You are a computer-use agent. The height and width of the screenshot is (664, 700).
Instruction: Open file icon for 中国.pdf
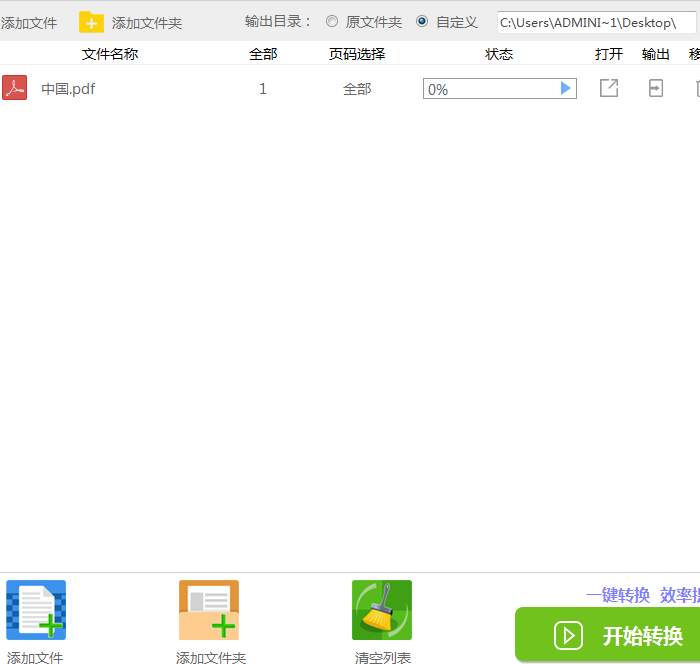point(609,88)
